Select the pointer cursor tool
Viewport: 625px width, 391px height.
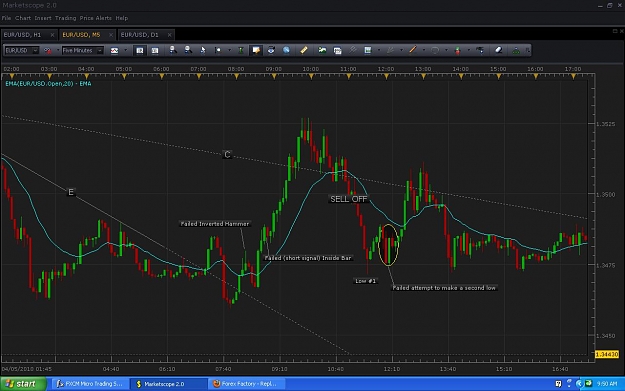pos(203,50)
